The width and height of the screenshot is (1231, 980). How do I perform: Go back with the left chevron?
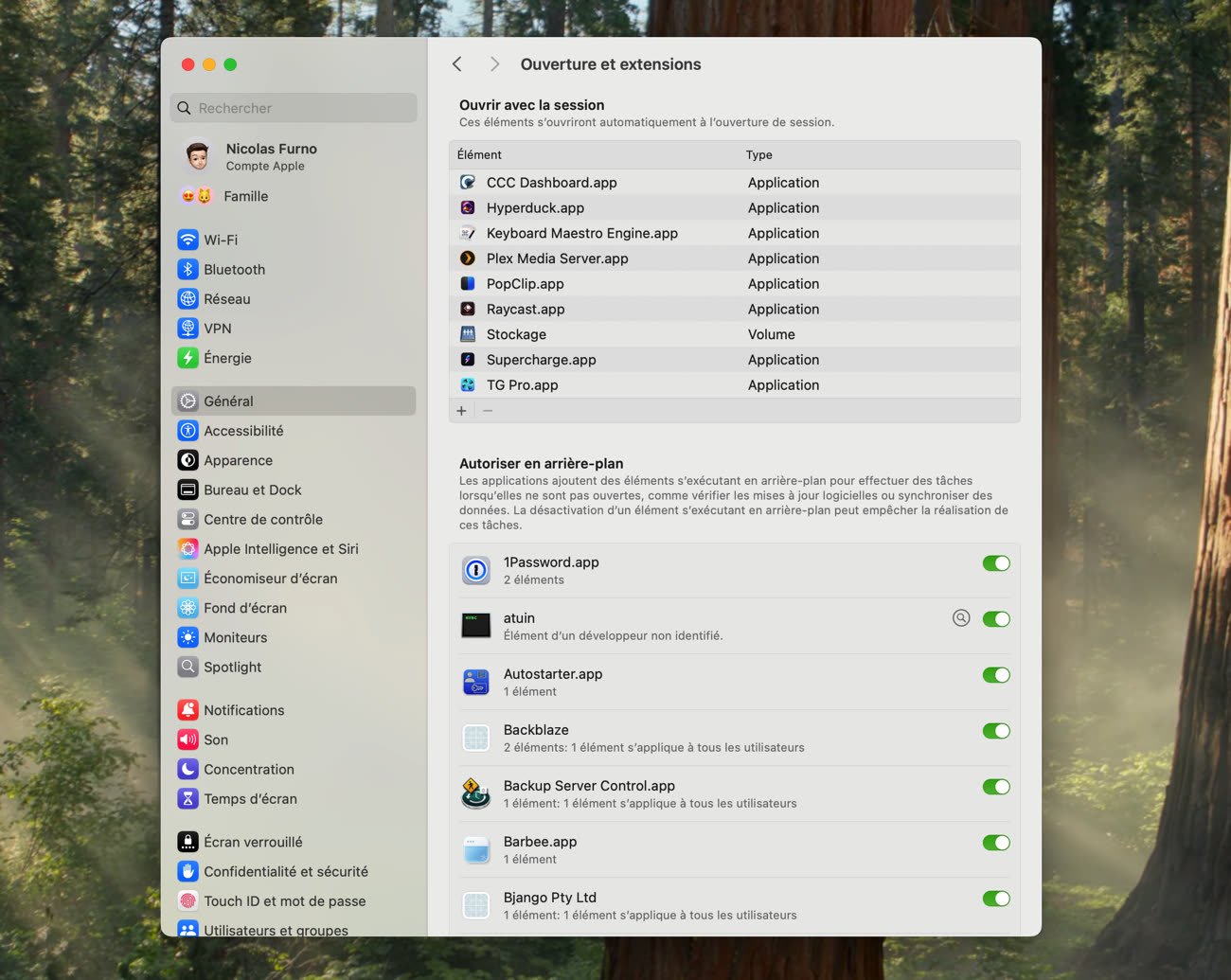click(x=457, y=63)
